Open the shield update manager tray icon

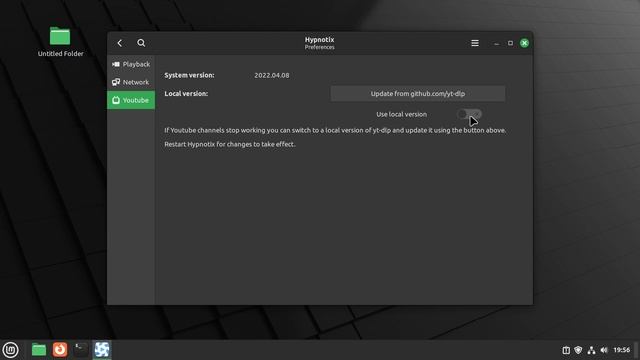(x=578, y=350)
